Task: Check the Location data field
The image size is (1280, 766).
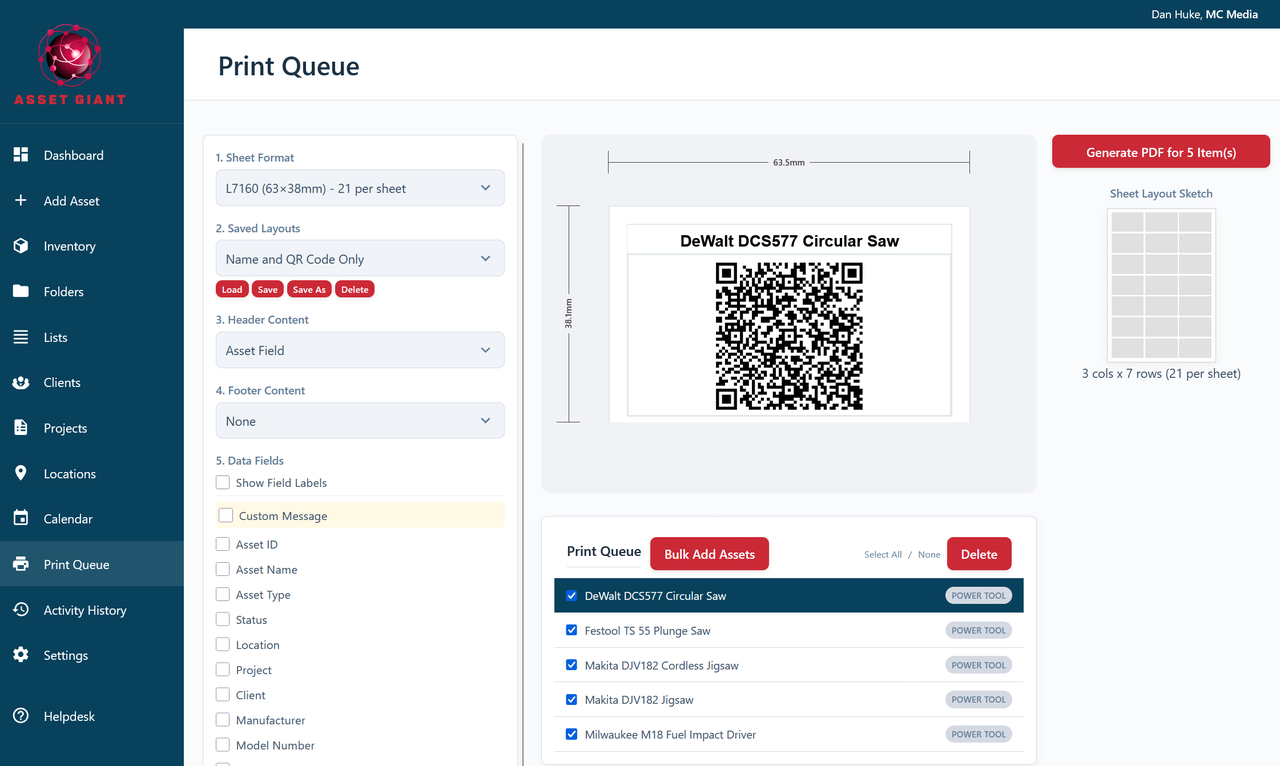Action: (223, 644)
